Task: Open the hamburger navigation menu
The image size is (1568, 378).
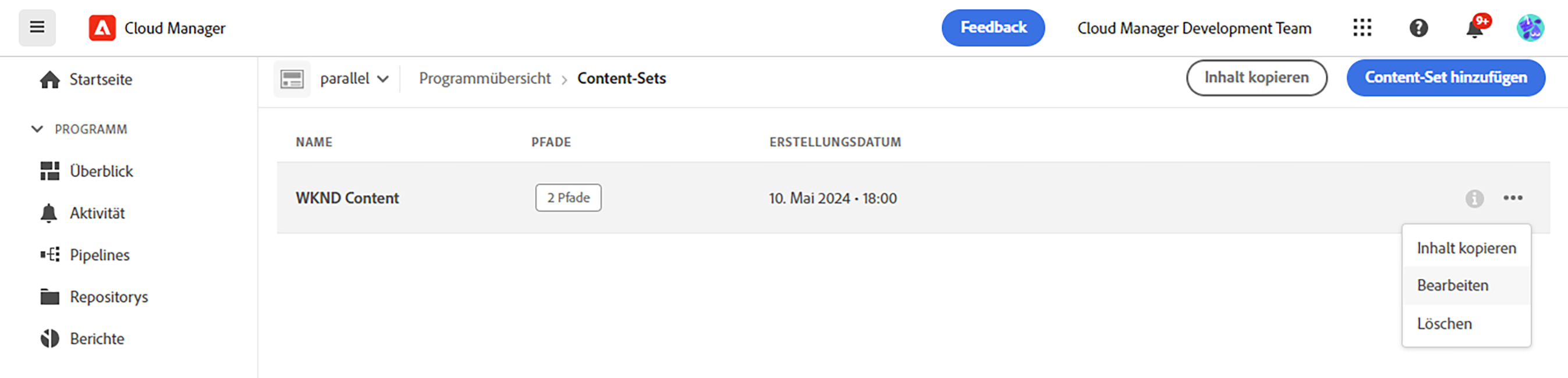Action: 37,27
